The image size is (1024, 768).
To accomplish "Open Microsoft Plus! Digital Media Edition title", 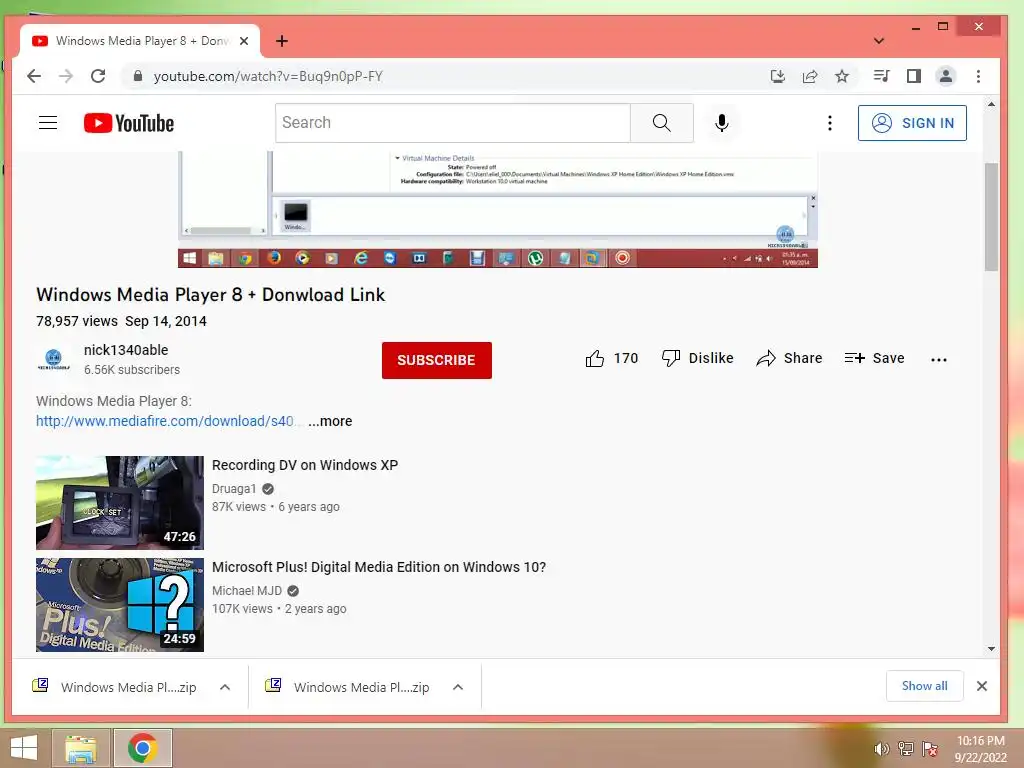I will click(x=379, y=567).
